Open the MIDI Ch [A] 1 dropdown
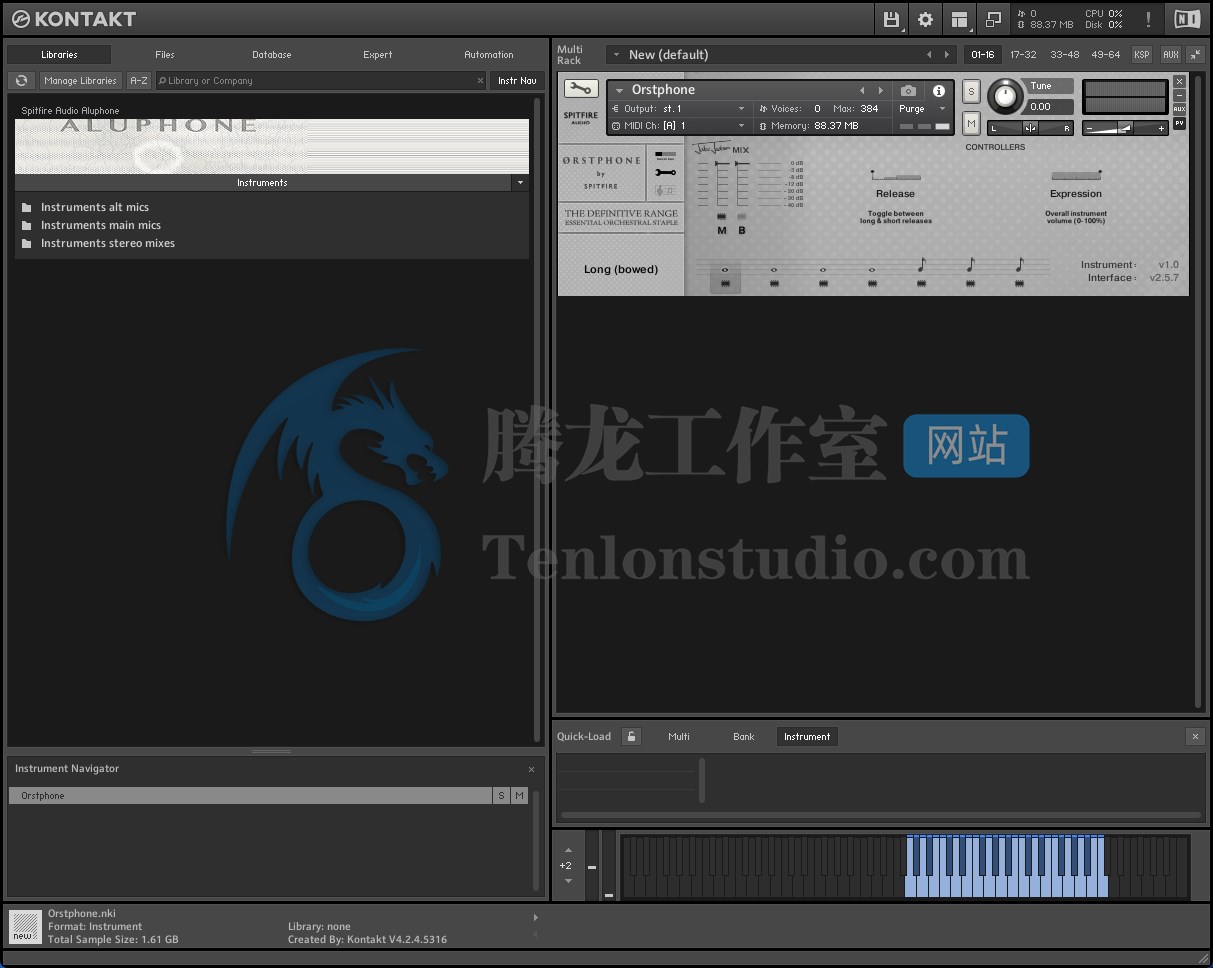 coord(679,126)
